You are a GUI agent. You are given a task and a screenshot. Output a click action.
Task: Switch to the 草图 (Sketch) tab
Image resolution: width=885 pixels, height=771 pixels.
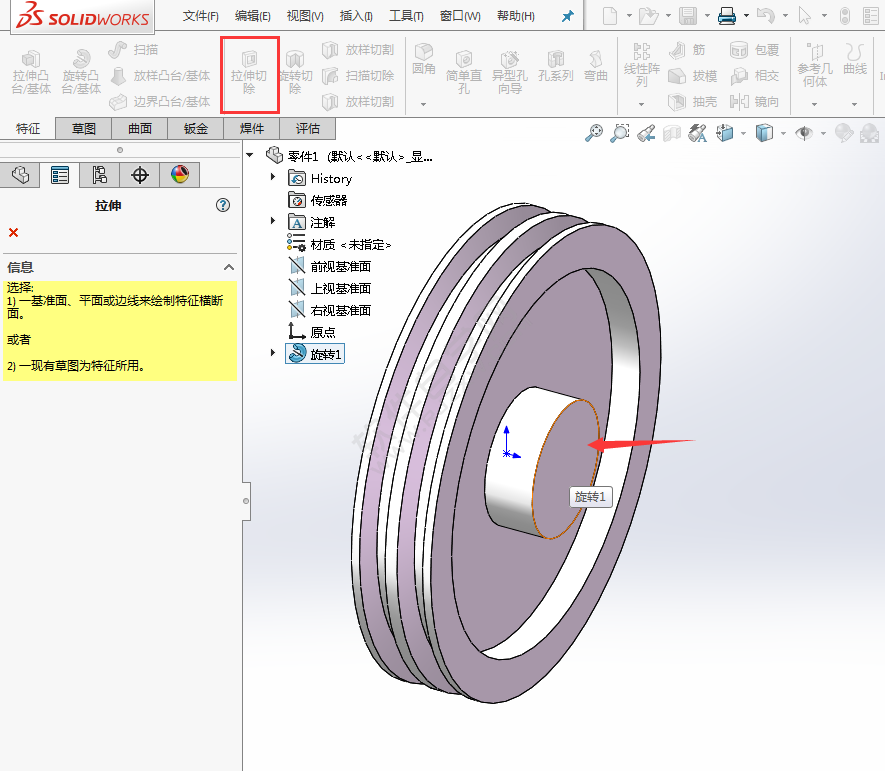click(x=84, y=129)
